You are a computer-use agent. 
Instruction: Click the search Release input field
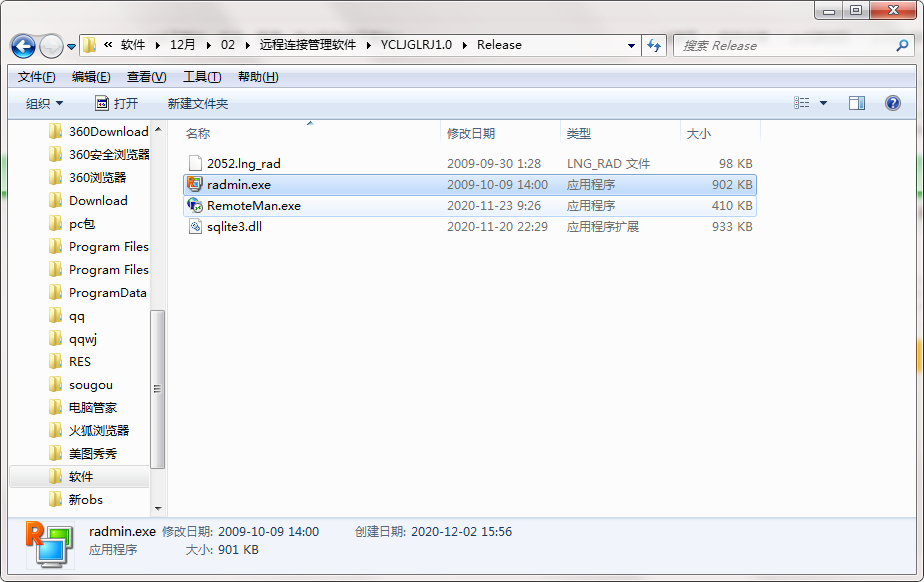[785, 45]
